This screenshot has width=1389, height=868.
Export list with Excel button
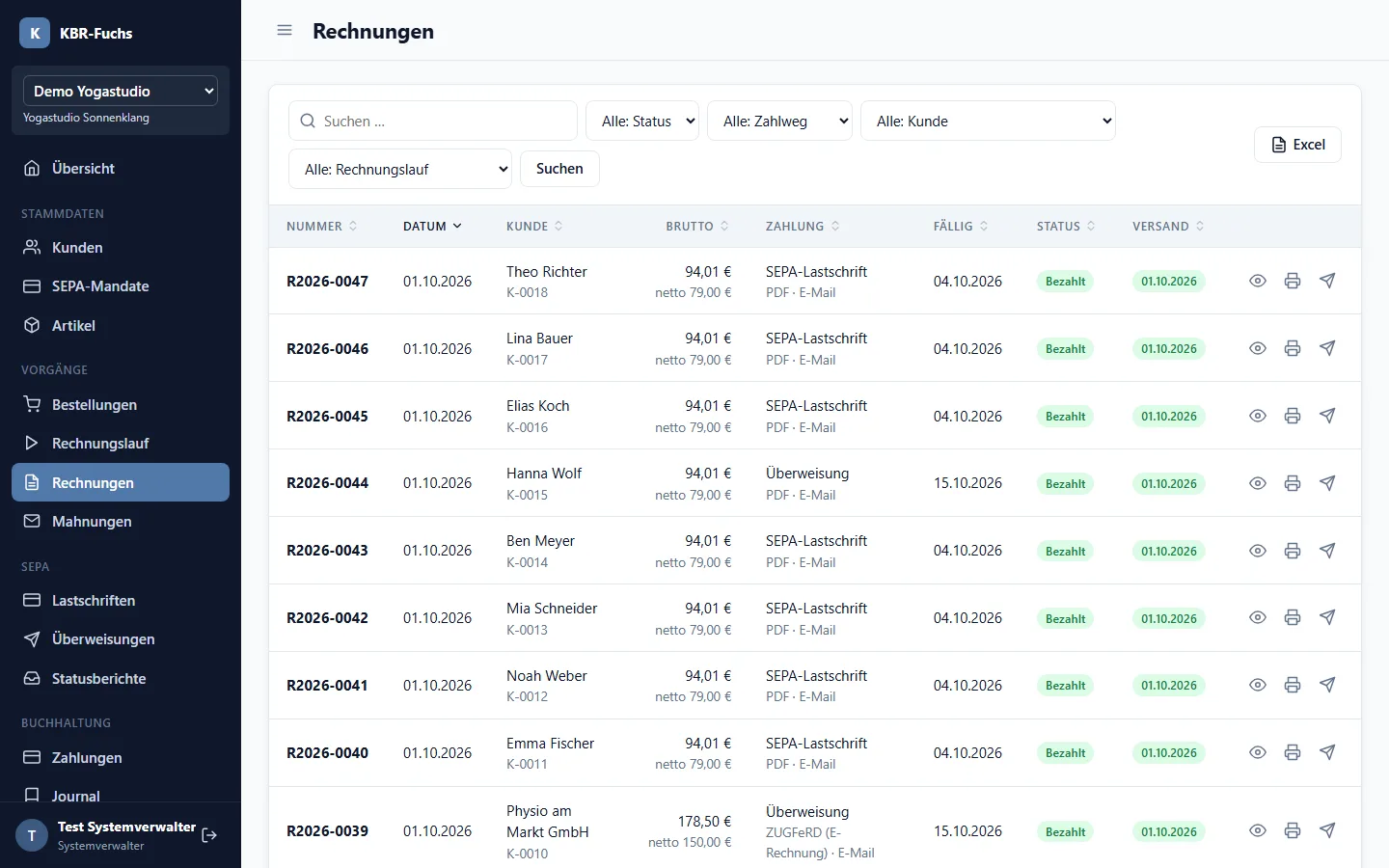click(1297, 145)
